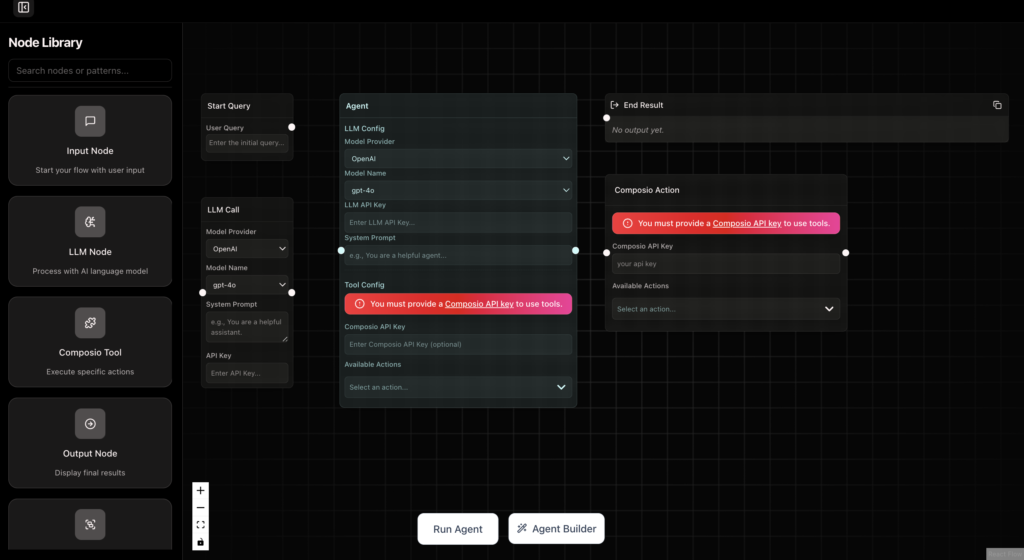Open the Composio Action Available Actions dropdown

726,309
